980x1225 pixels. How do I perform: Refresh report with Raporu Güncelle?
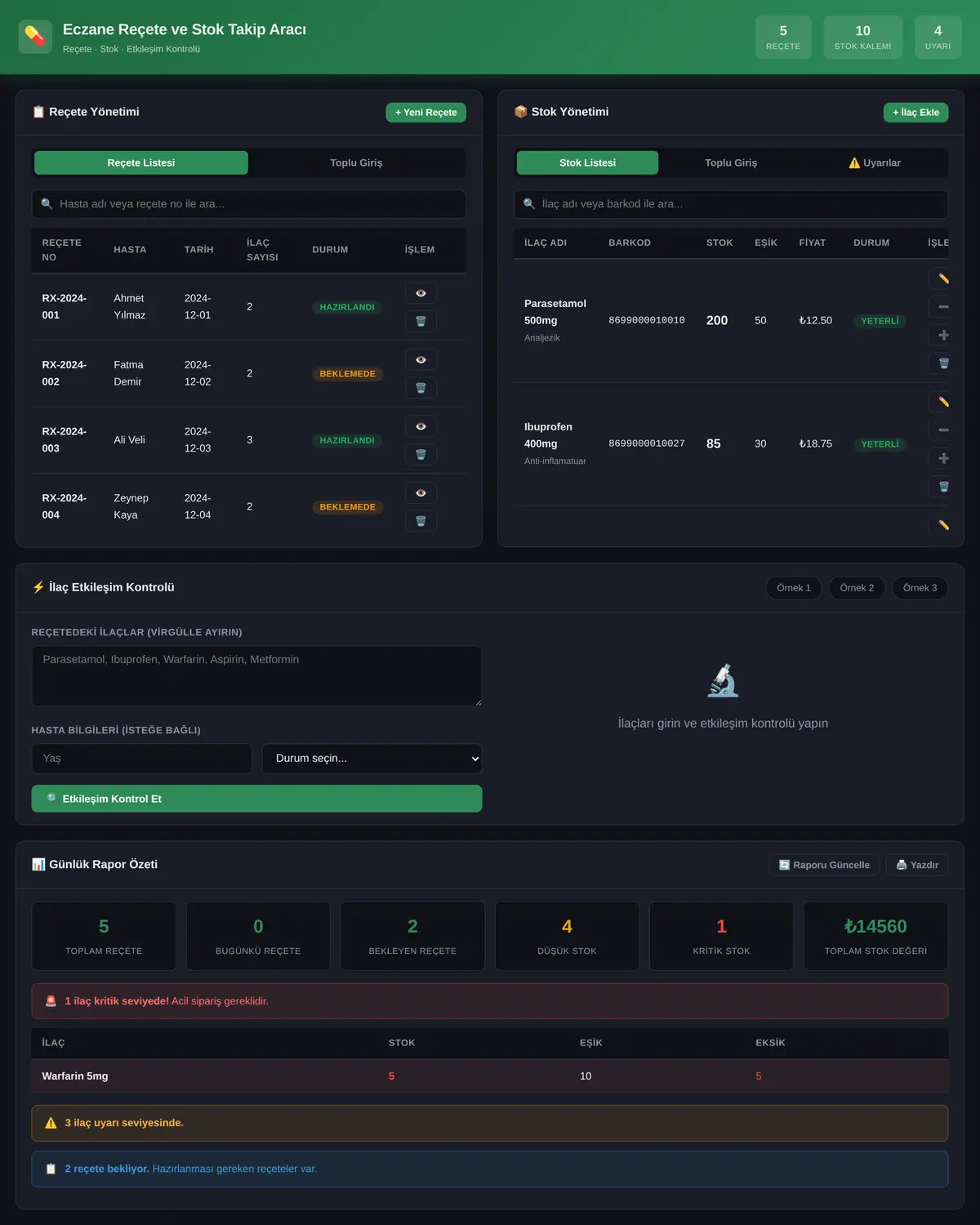tap(824, 865)
